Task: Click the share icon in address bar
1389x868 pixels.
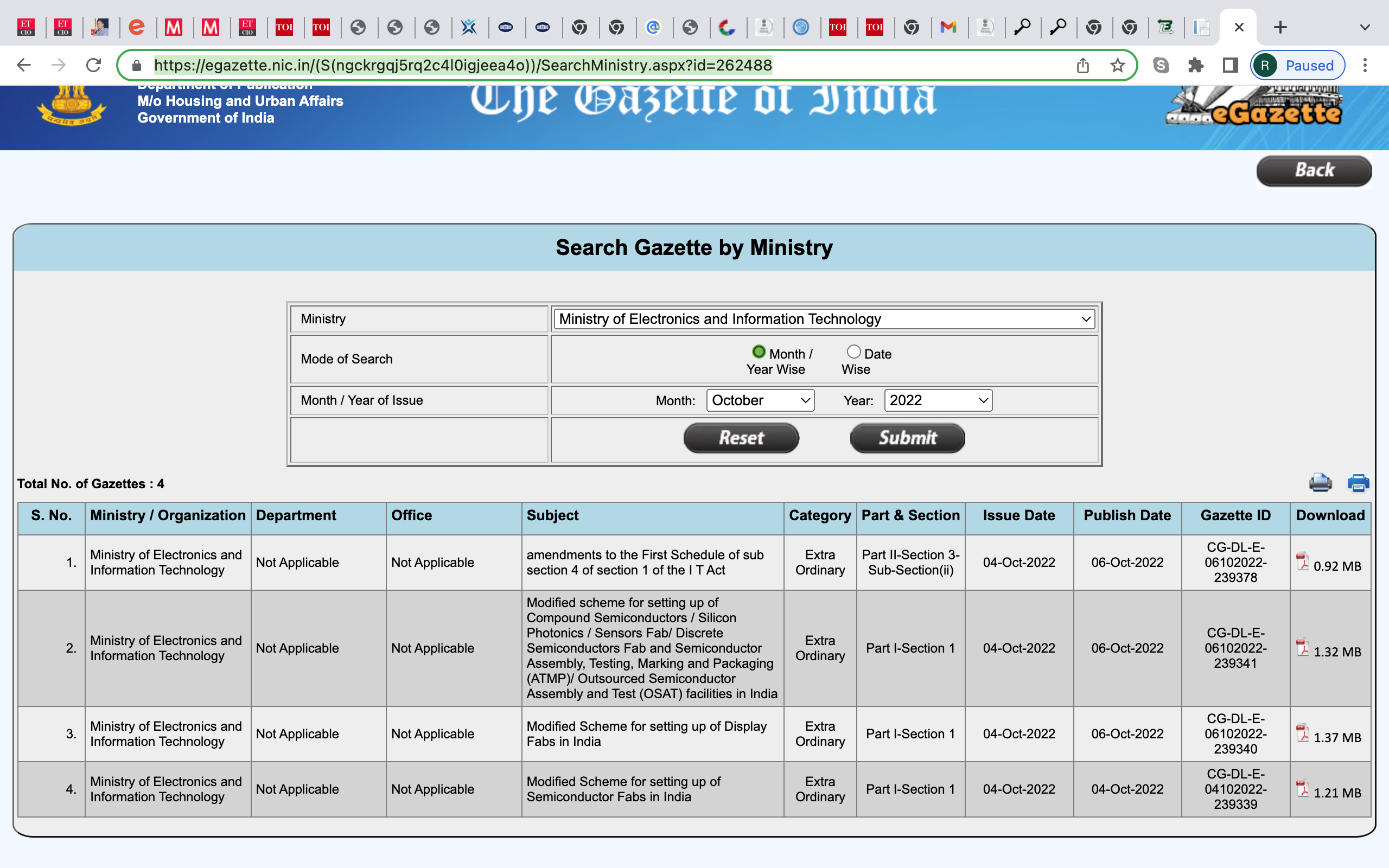Action: click(x=1082, y=66)
